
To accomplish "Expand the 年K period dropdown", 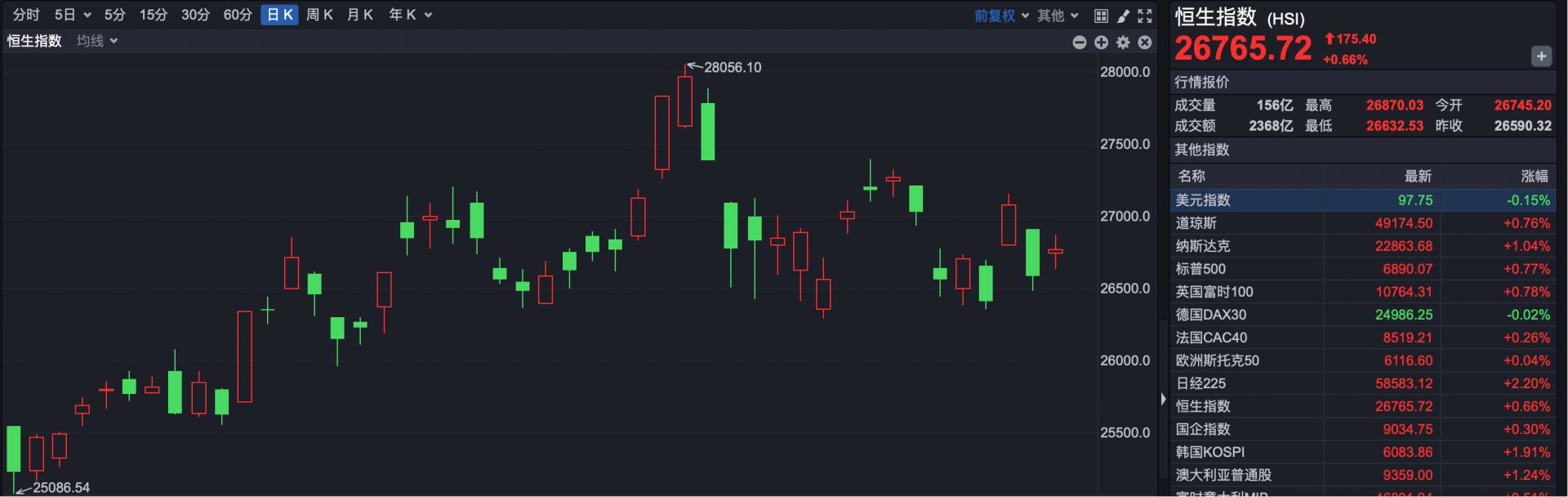I will pyautogui.click(x=410, y=15).
